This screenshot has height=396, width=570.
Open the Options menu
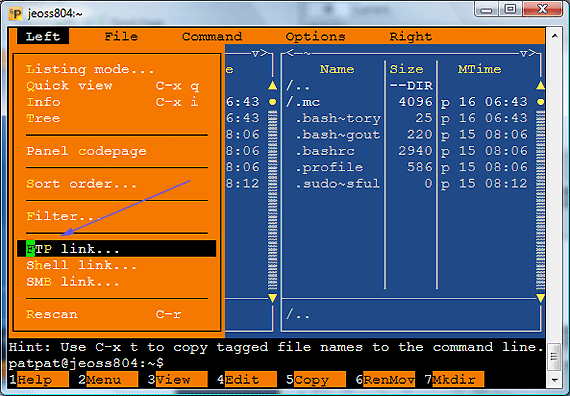pos(315,36)
